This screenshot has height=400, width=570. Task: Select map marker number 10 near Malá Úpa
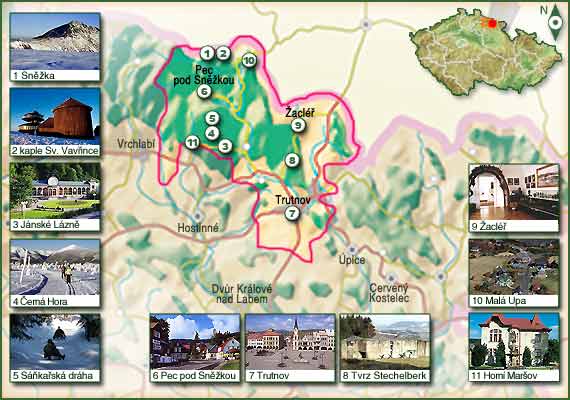(x=249, y=60)
